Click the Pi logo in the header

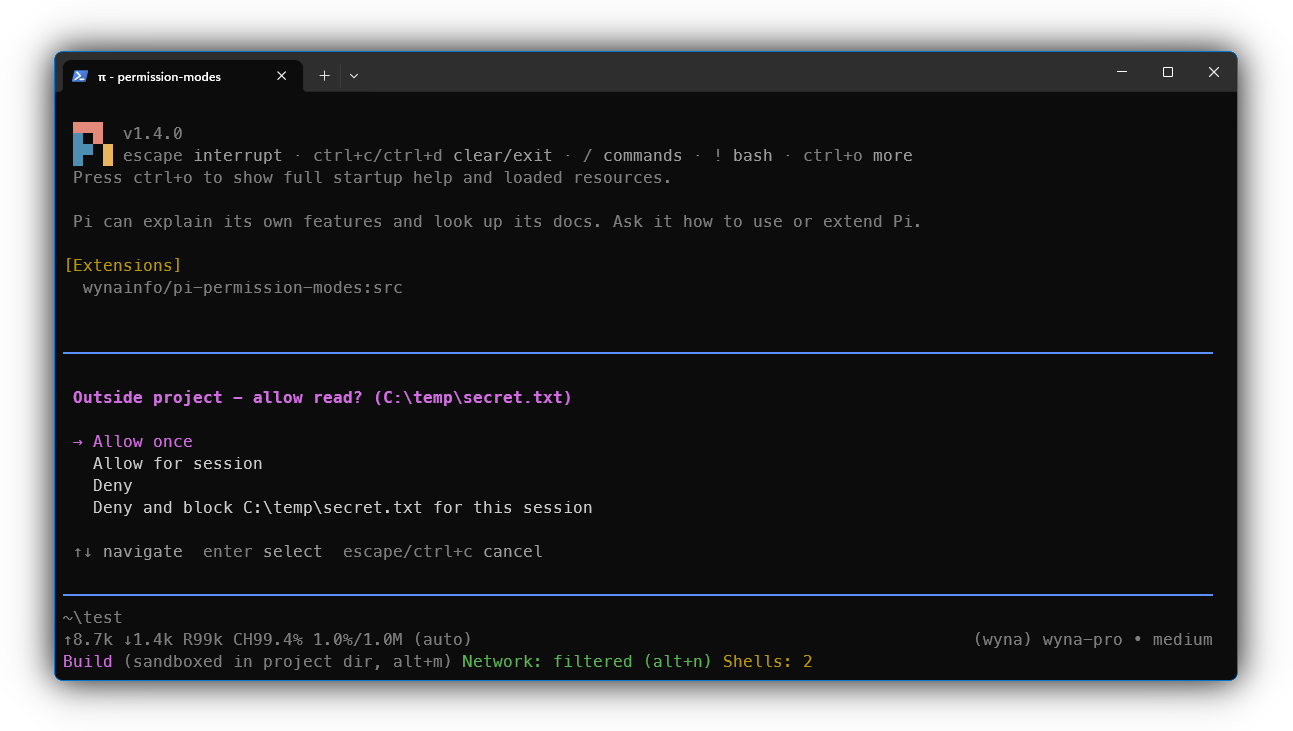coord(93,144)
